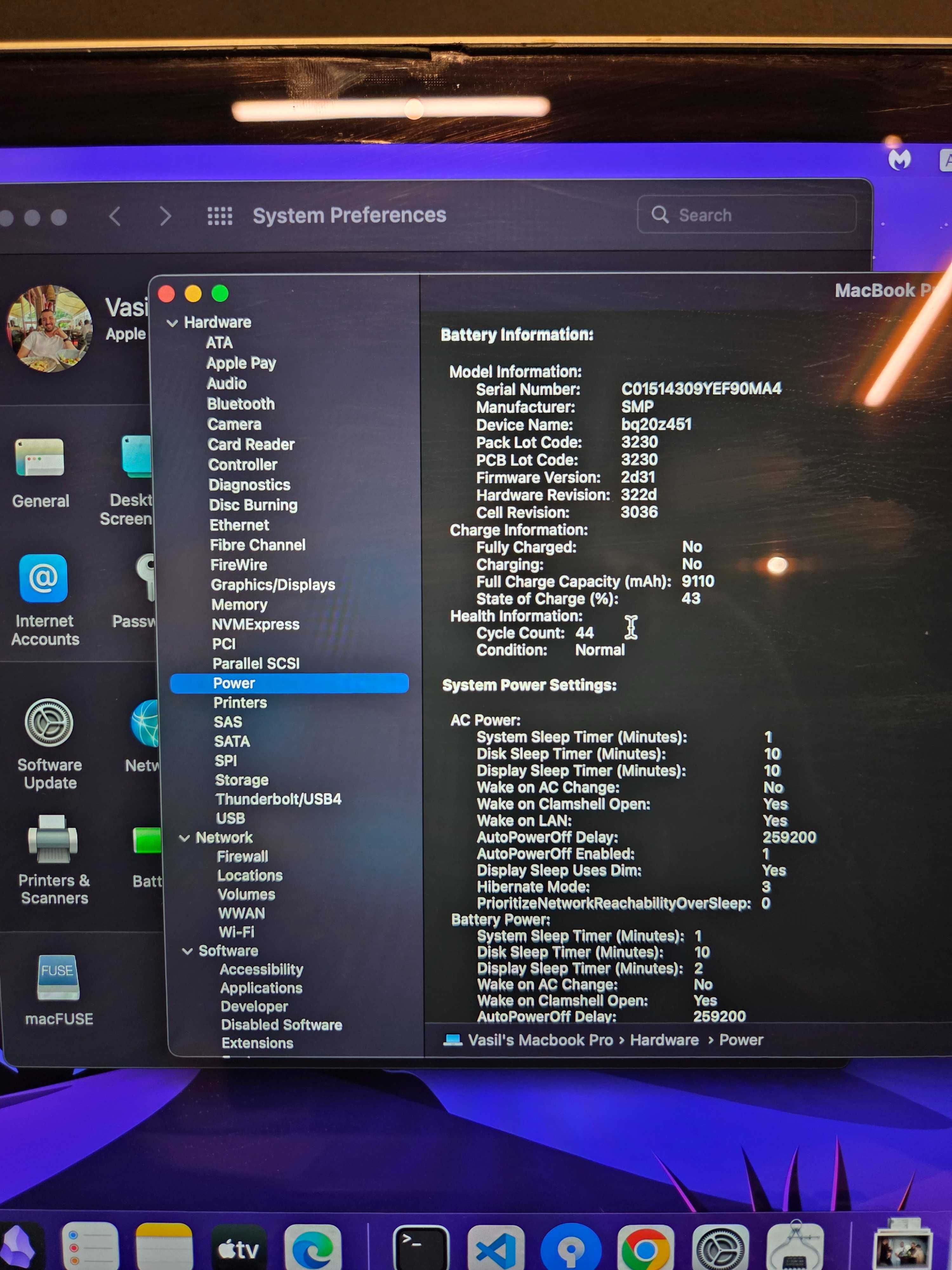Select Thunderbolt/USB4 in the sidebar
Viewport: 952px width, 1270px height.
point(278,799)
